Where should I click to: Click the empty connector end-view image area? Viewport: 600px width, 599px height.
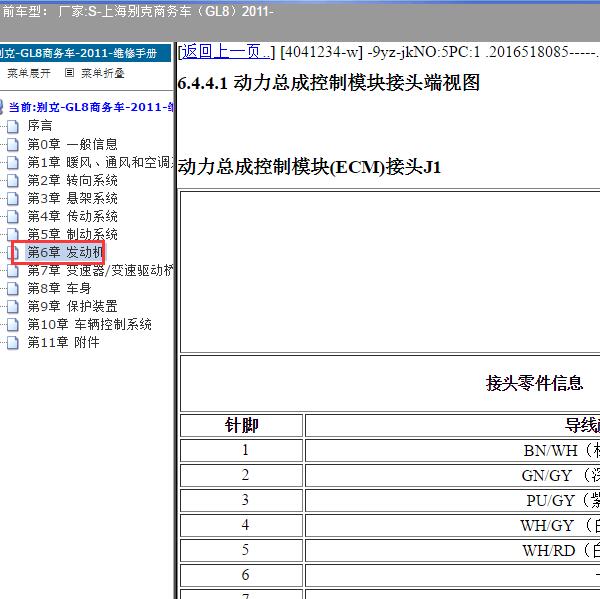(390, 272)
